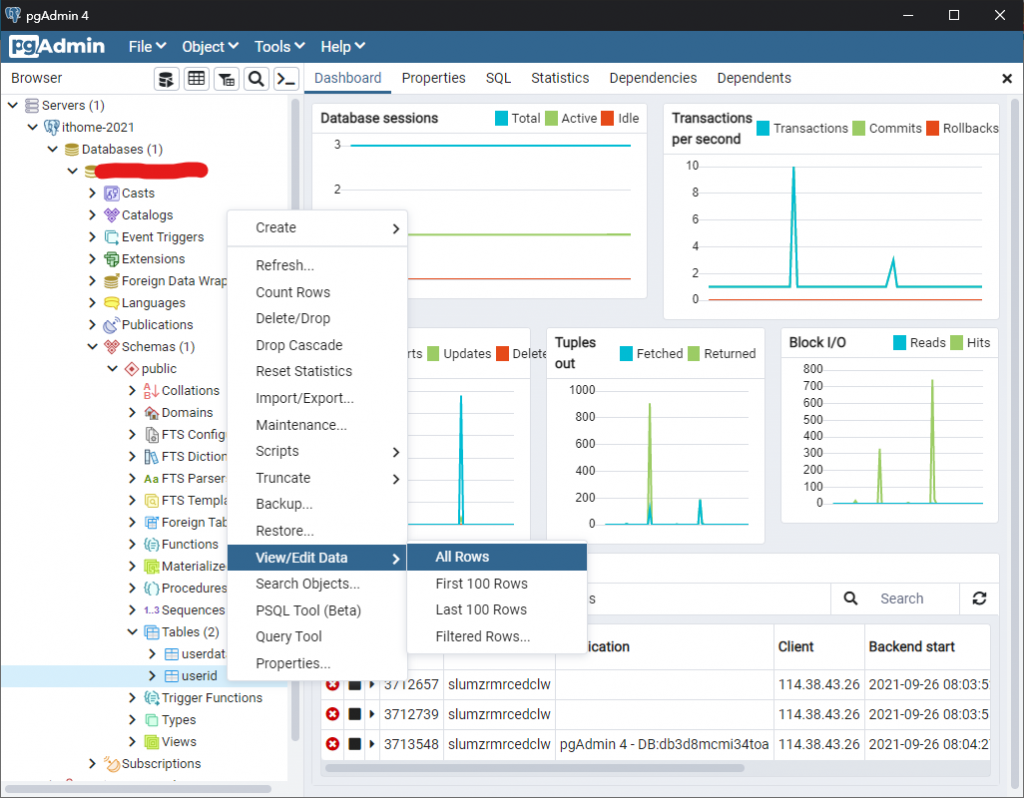Refresh the server activity list
Screen dimensions: 1024x798
pos(979,598)
